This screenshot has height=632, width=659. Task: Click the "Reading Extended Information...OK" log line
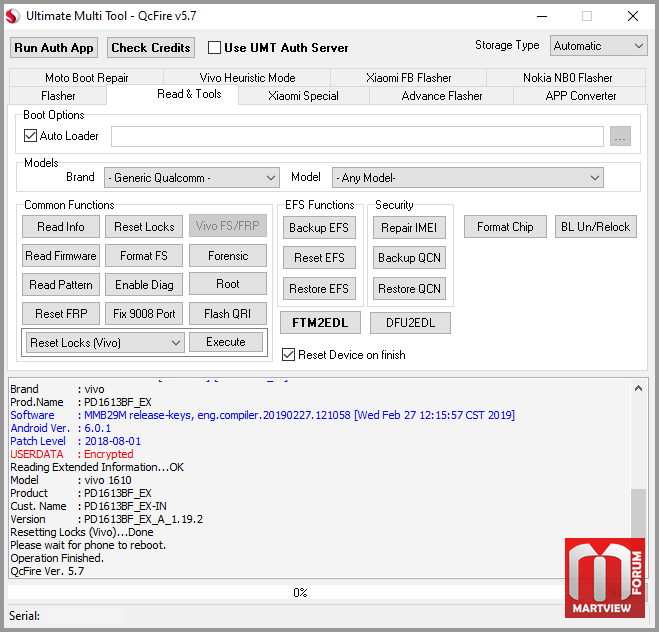pos(97,467)
